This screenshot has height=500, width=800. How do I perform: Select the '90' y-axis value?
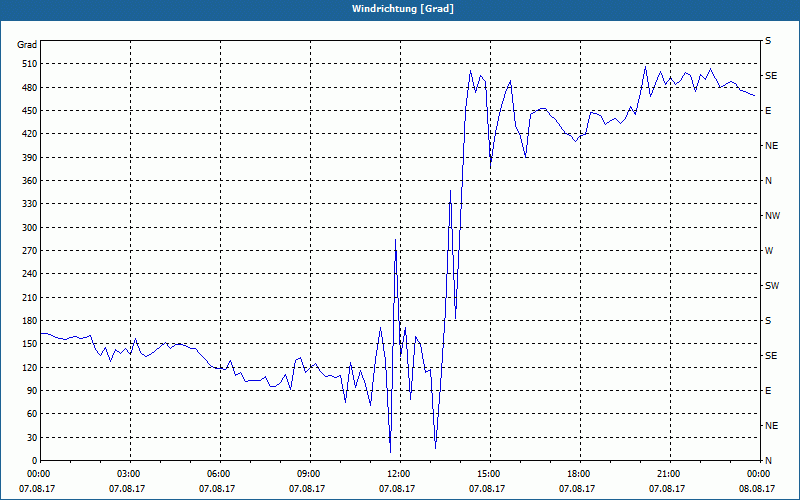[32, 391]
